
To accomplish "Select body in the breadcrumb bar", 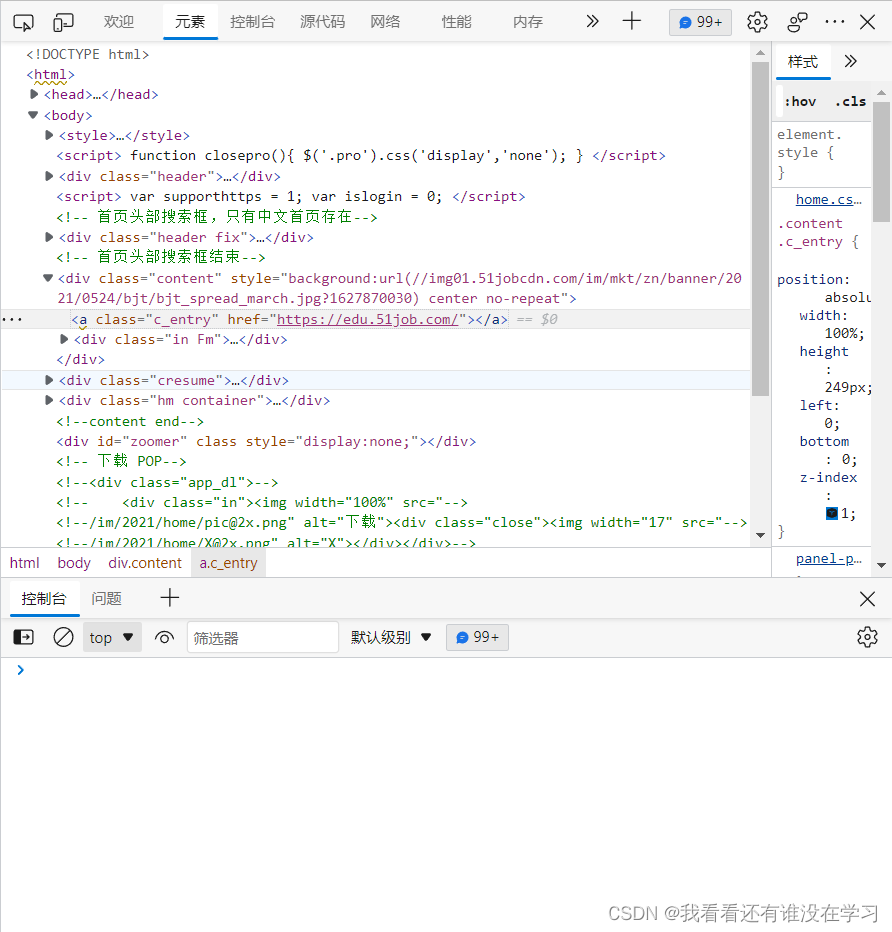I will pyautogui.click(x=74, y=563).
